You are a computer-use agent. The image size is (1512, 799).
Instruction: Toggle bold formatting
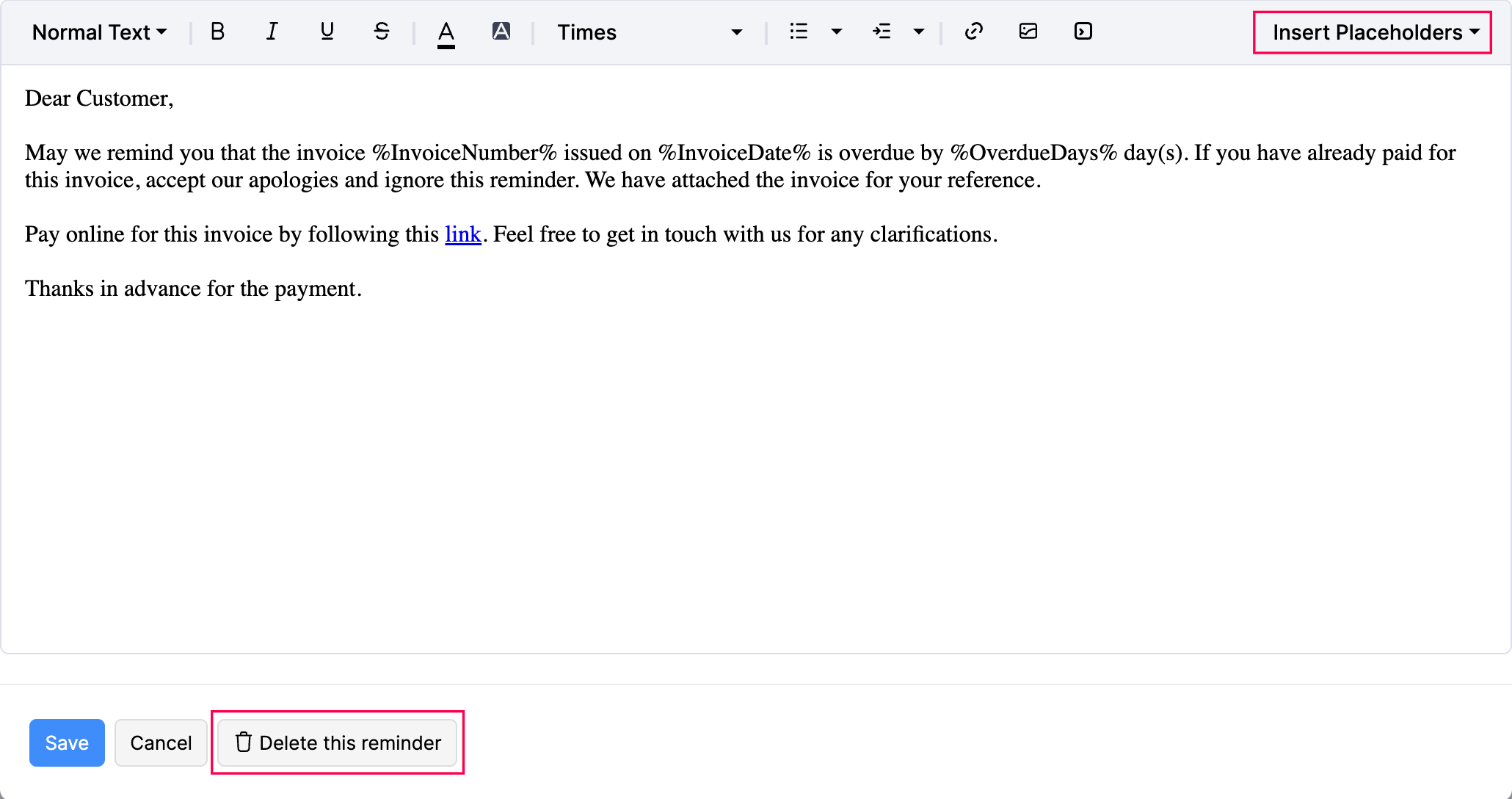point(217,32)
